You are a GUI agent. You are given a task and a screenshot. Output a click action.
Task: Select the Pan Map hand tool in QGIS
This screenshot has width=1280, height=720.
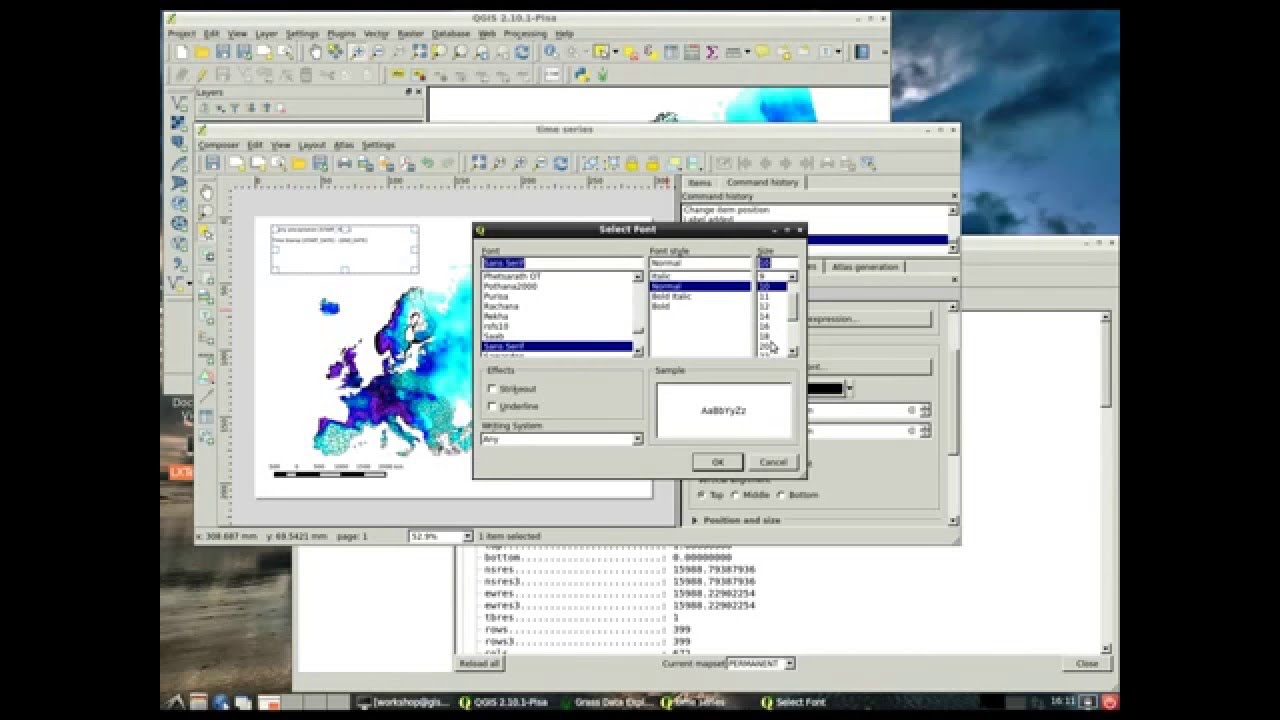tap(316, 52)
